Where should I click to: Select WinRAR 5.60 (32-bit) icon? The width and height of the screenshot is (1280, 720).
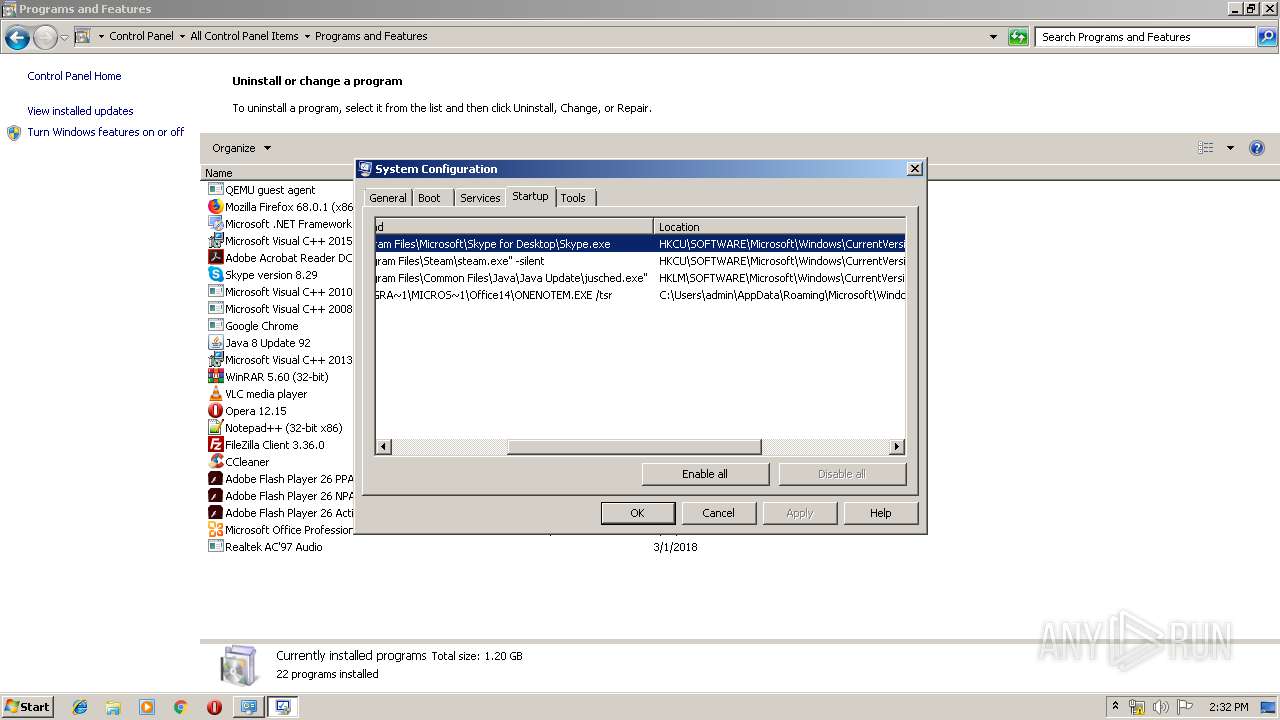215,376
